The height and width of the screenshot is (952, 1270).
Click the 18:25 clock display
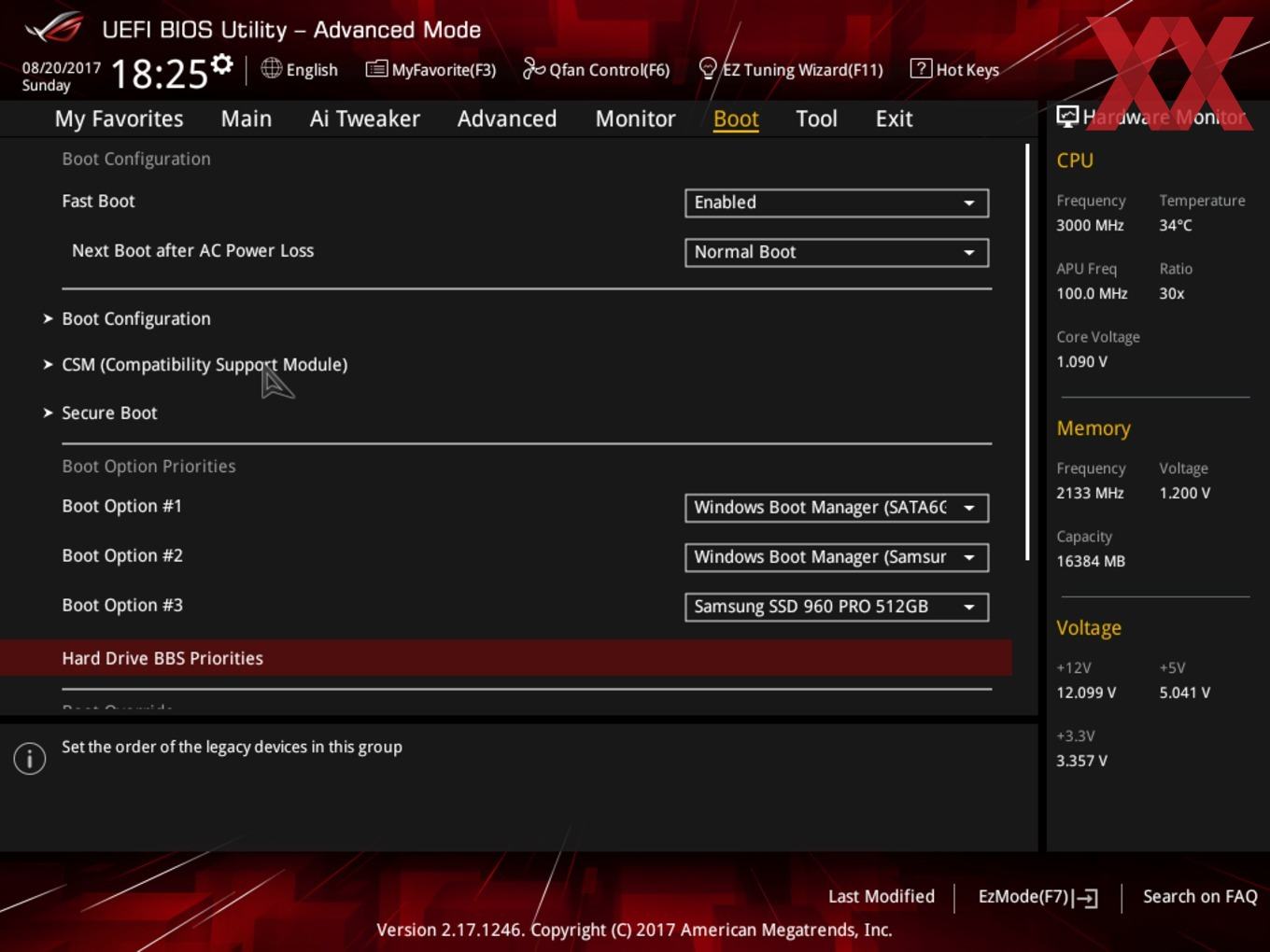159,74
